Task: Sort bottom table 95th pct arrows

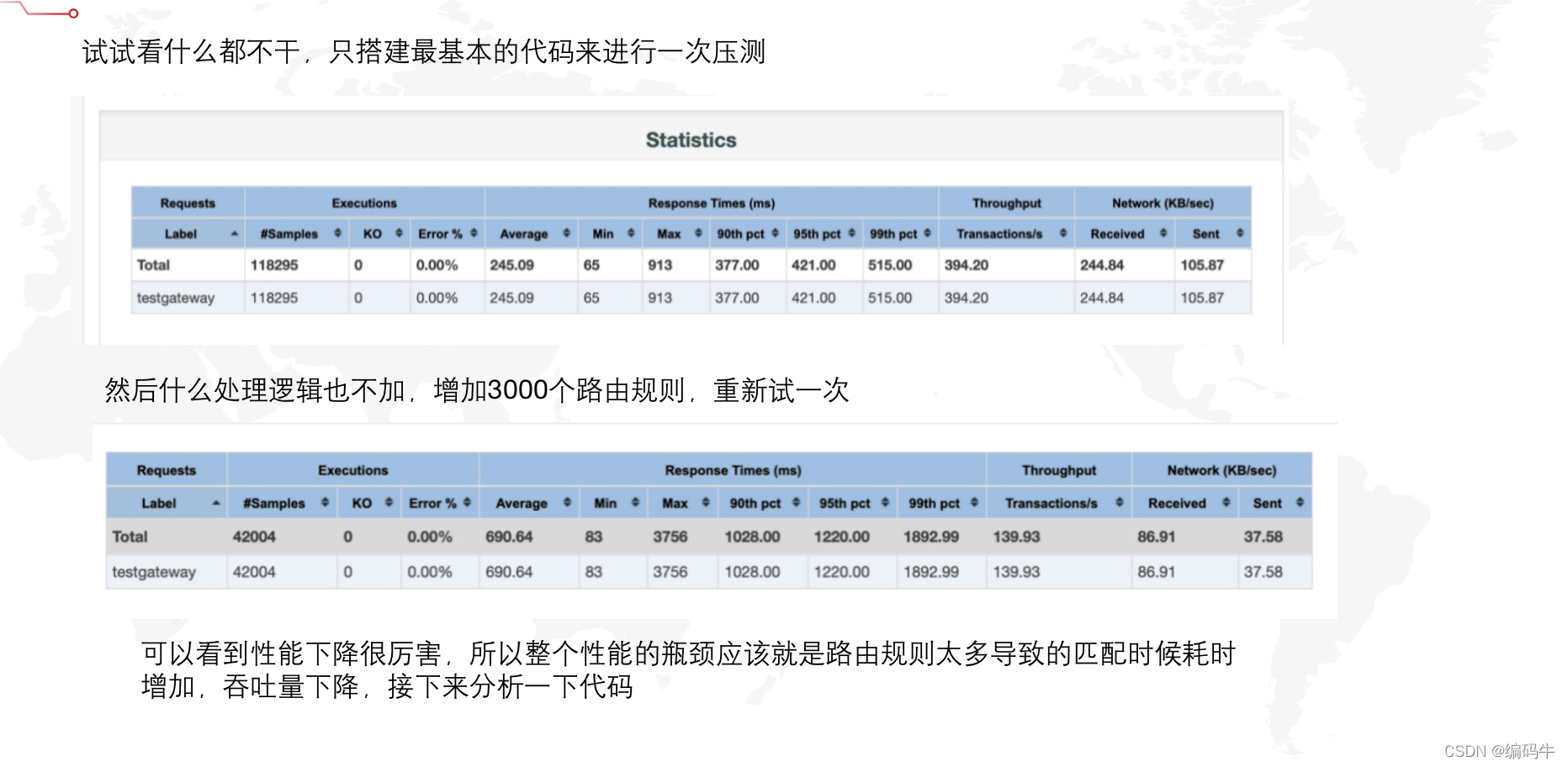Action: [885, 503]
